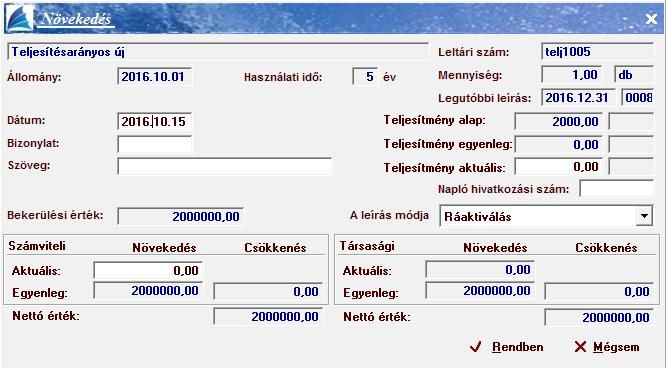This screenshot has width=666, height=370.
Task: Click the Állomány date field 2016.10.01
Action: point(155,76)
